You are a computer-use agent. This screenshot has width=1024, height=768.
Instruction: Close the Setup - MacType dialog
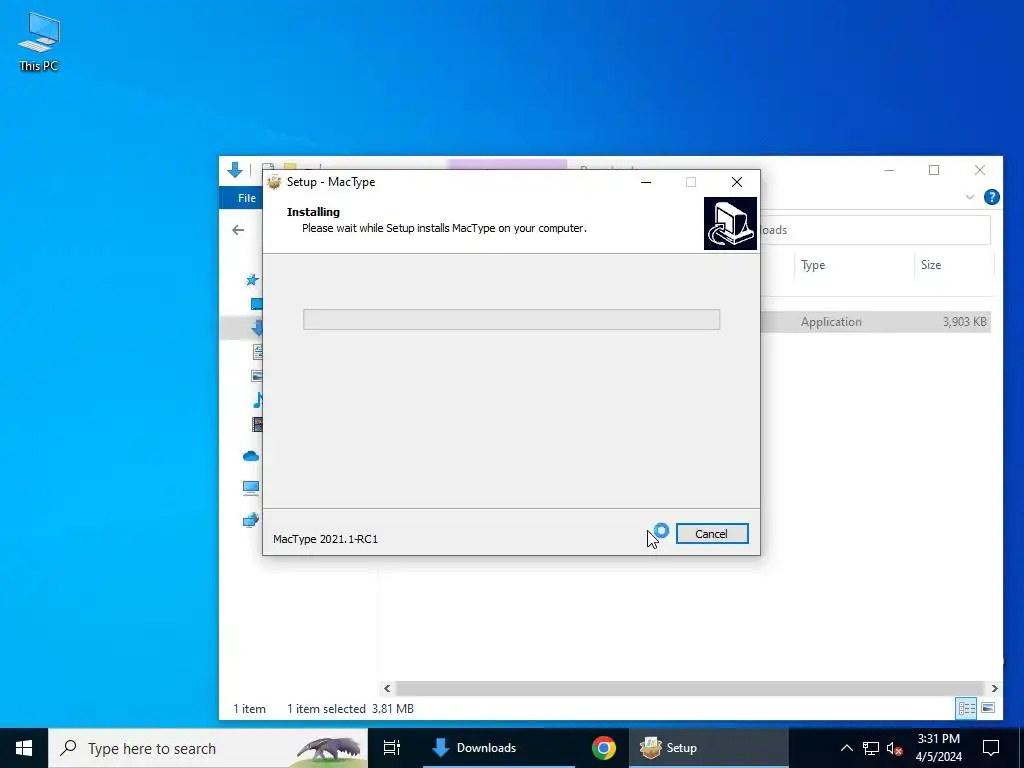(737, 182)
